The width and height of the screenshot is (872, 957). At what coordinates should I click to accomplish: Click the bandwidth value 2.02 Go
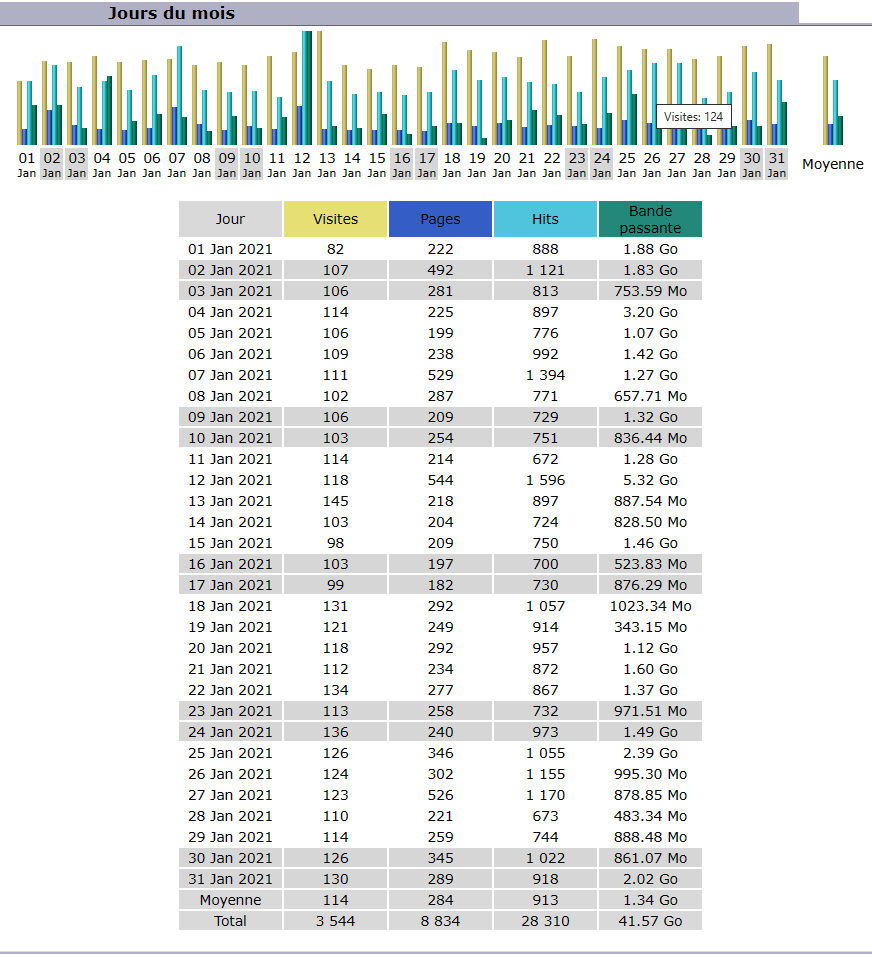coord(650,879)
